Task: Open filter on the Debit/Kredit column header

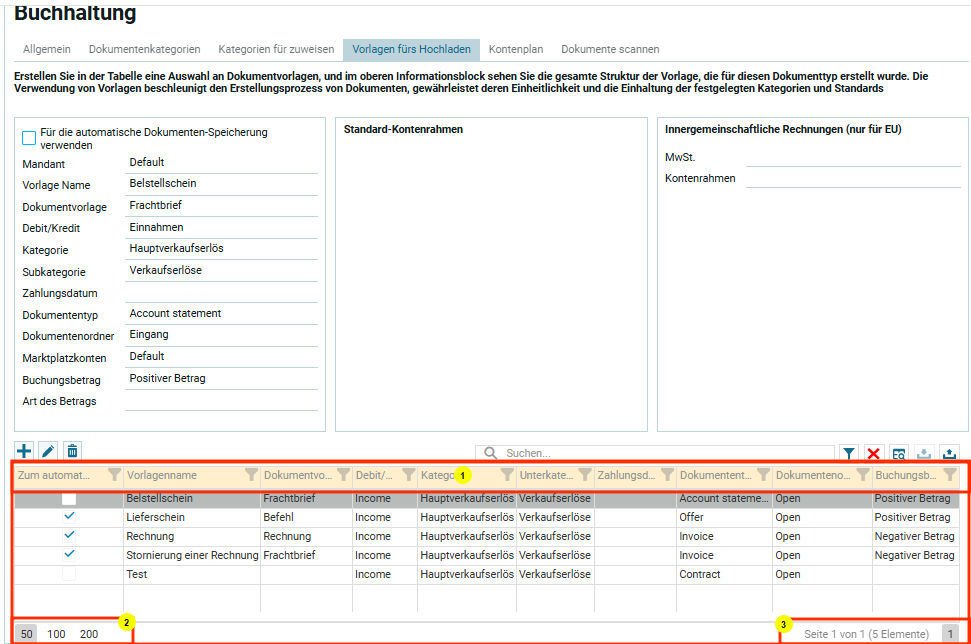Action: (408, 476)
